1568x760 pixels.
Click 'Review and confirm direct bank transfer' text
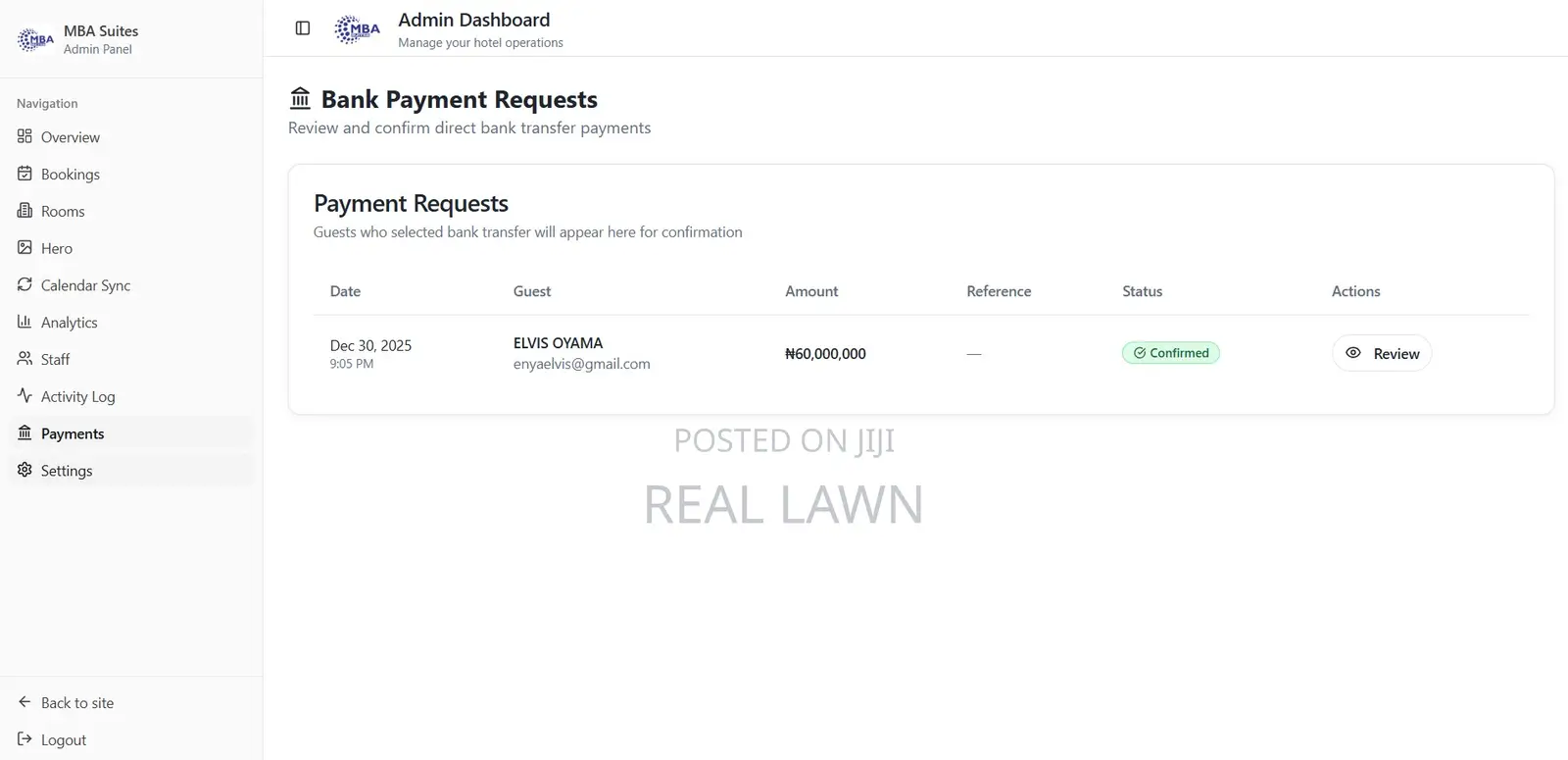[469, 127]
